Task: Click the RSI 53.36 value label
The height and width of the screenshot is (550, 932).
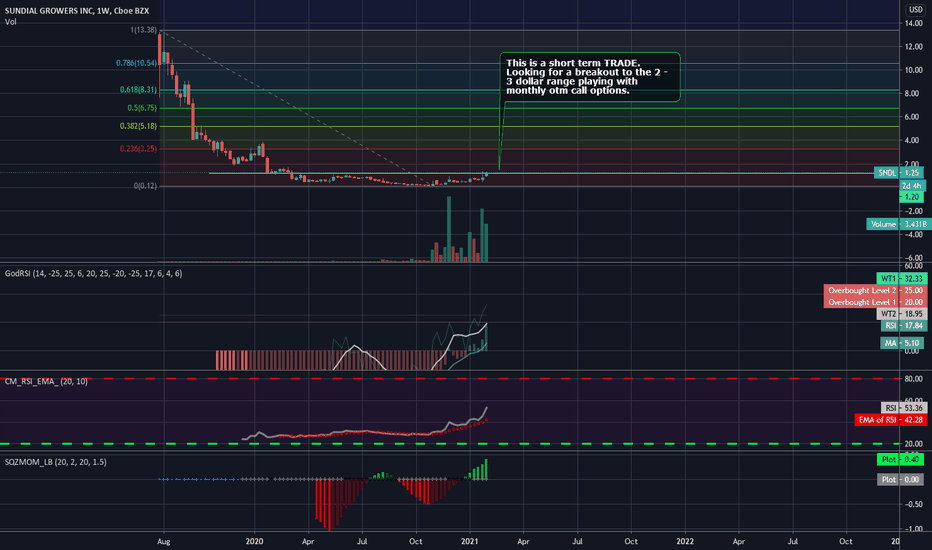Action: [903, 408]
